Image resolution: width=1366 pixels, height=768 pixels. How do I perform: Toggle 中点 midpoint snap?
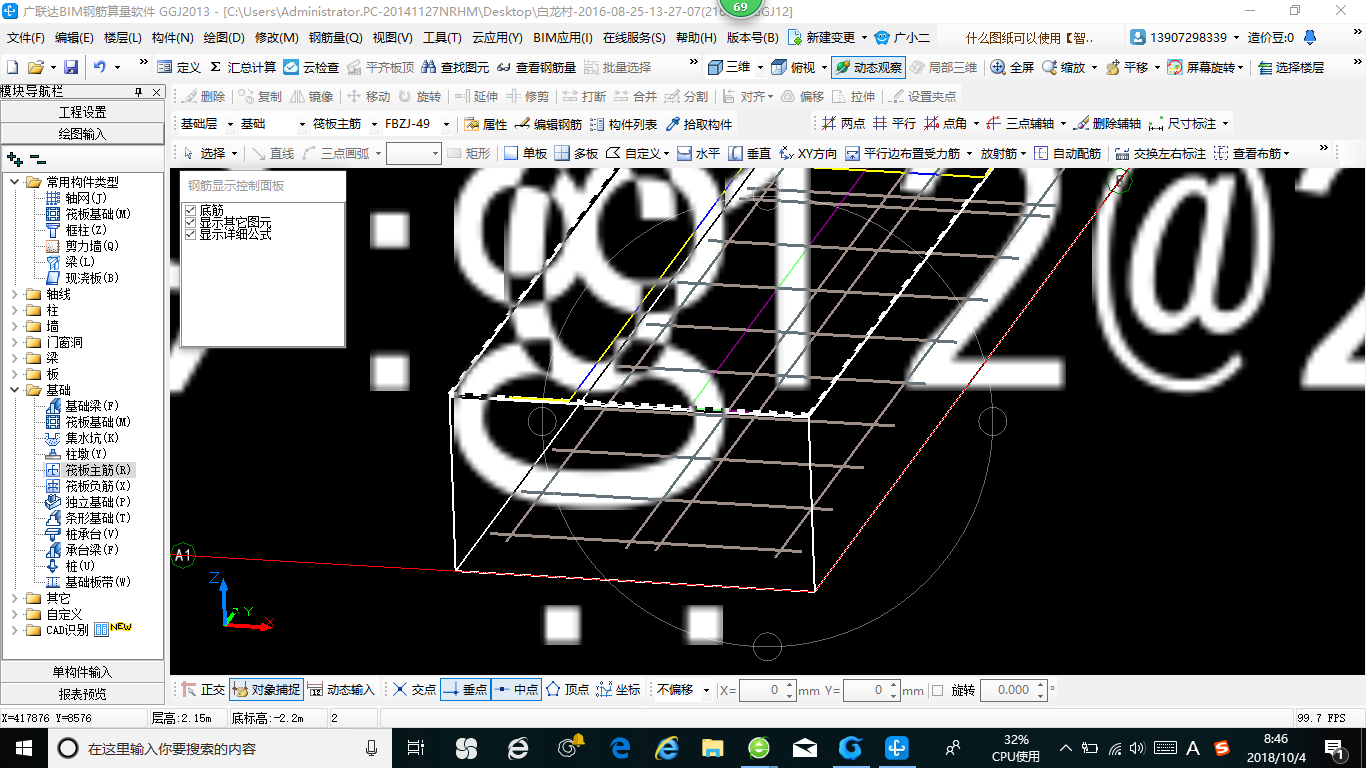pyautogui.click(x=516, y=689)
